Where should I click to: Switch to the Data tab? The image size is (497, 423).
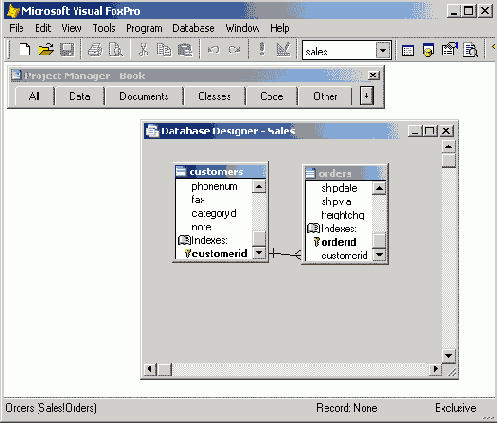pyautogui.click(x=80, y=96)
